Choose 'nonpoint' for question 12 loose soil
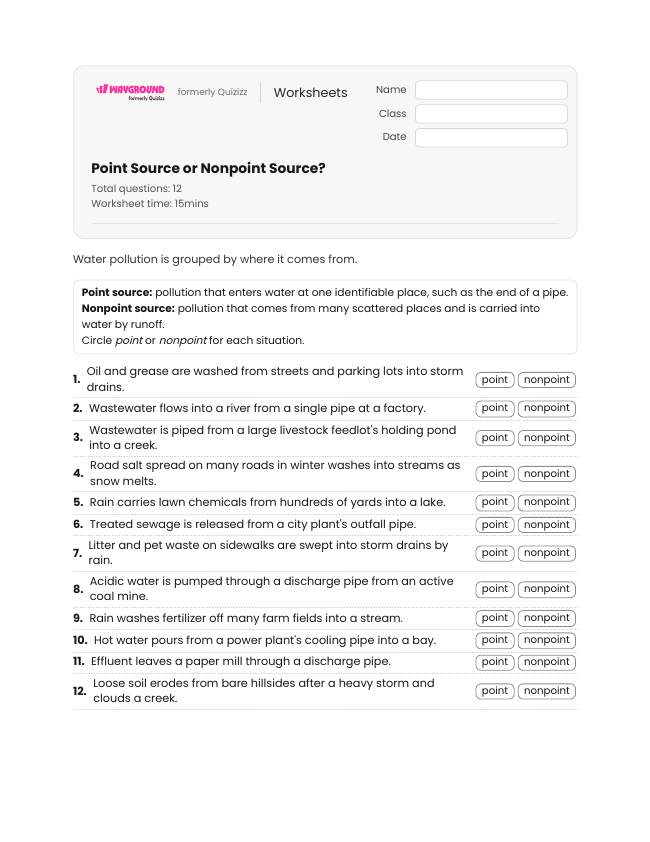Viewport: 650px width, 842px height. click(546, 691)
